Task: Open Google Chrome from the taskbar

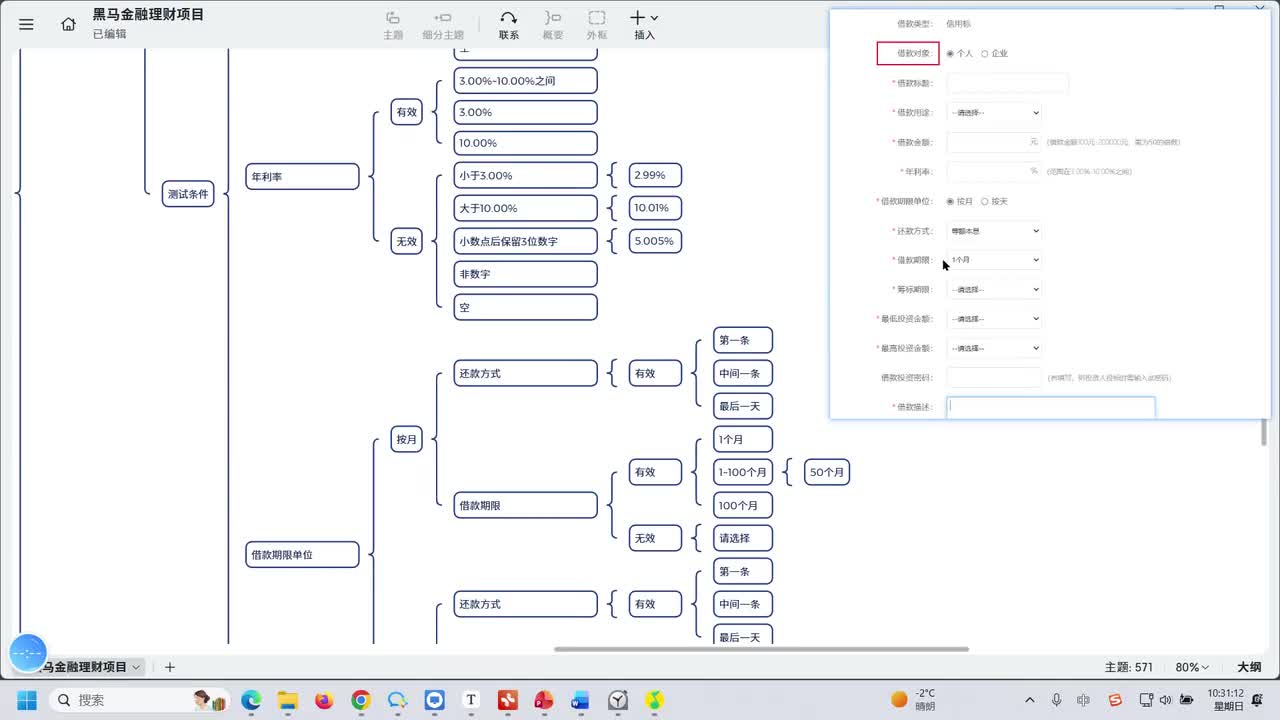Action: (361, 700)
